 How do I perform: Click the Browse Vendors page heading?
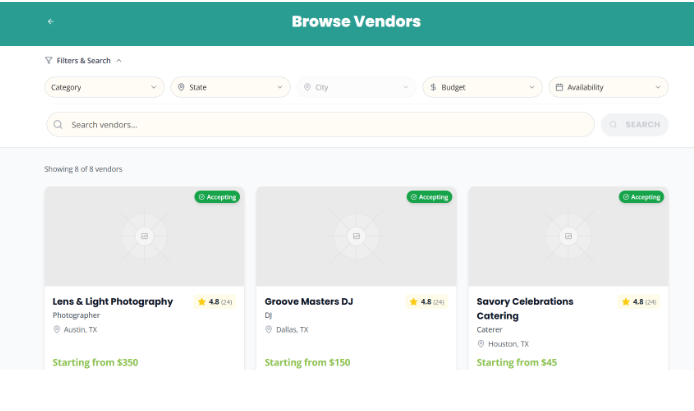356,21
